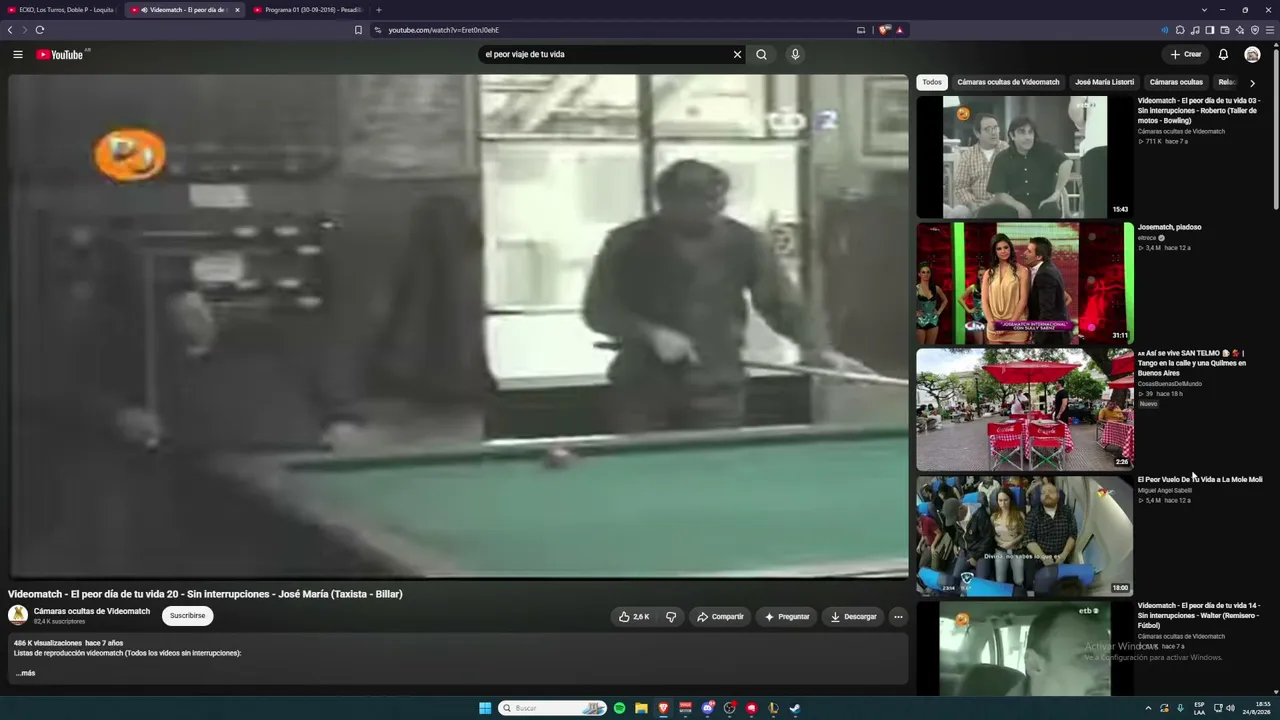Click the address bar URL
Viewport: 1280px width, 720px height.
coord(444,30)
